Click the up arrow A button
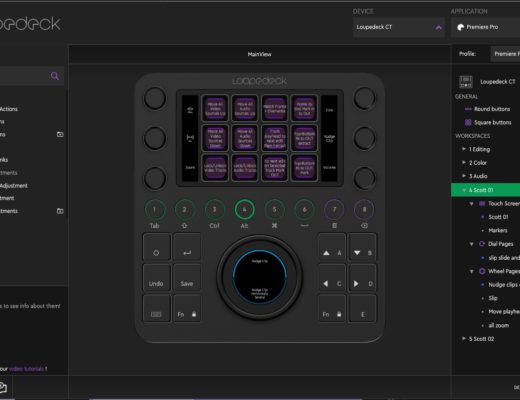Image resolution: width=520 pixels, height=400 pixels. tap(332, 247)
